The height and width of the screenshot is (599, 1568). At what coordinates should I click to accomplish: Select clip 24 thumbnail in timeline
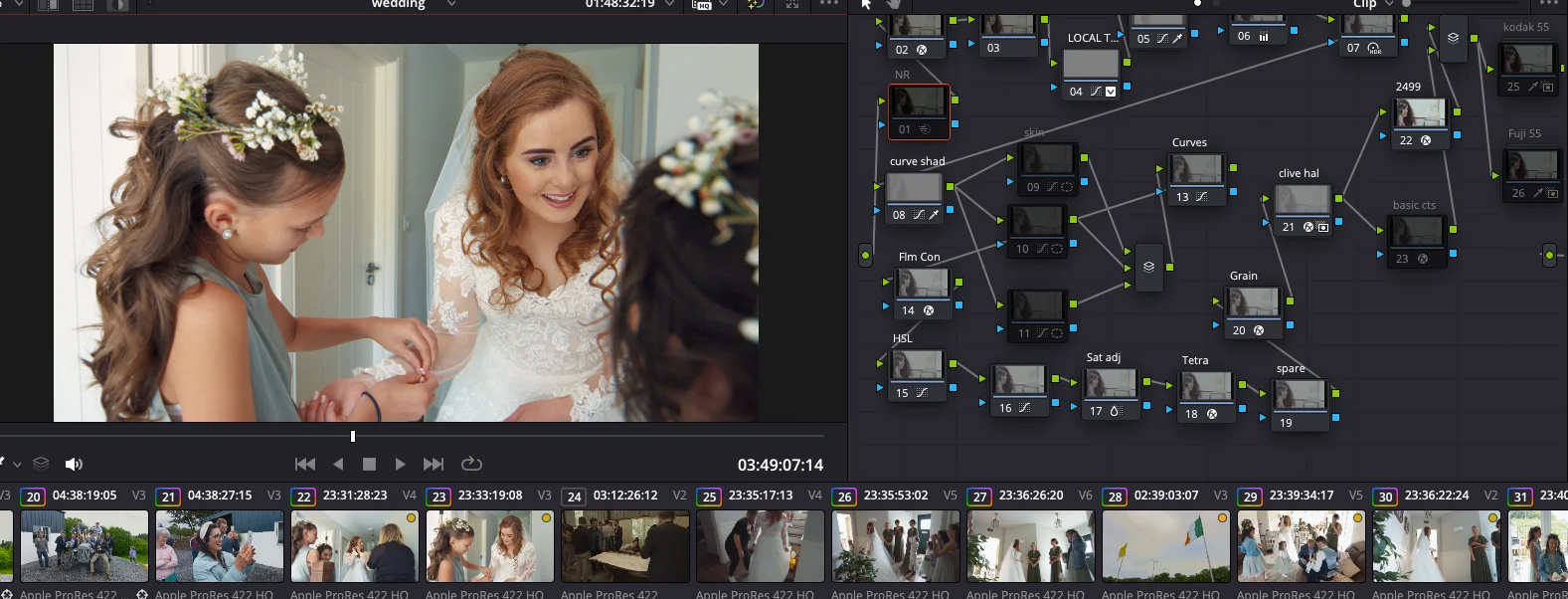[x=625, y=546]
